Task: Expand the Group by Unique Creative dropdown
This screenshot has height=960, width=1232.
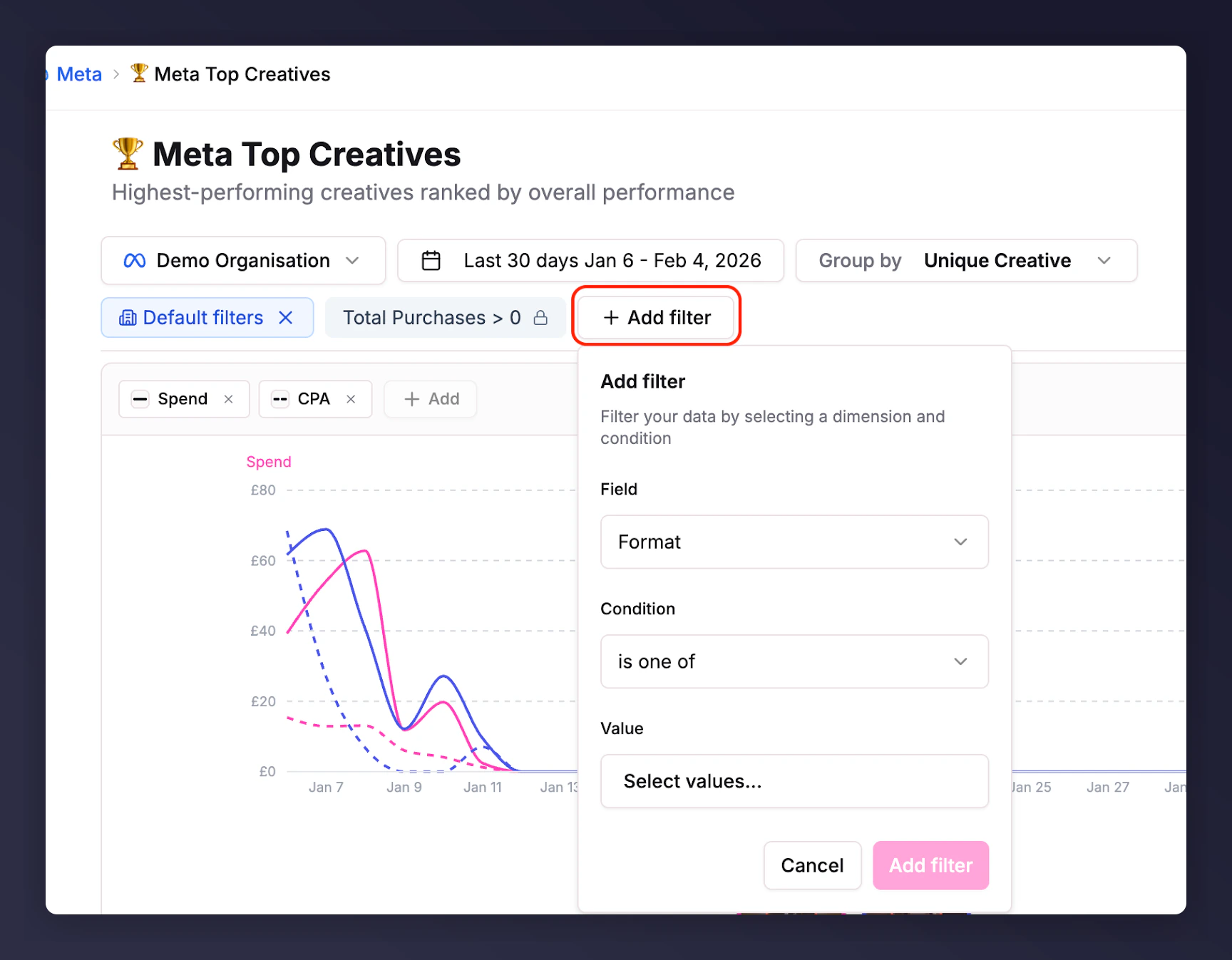Action: (966, 261)
